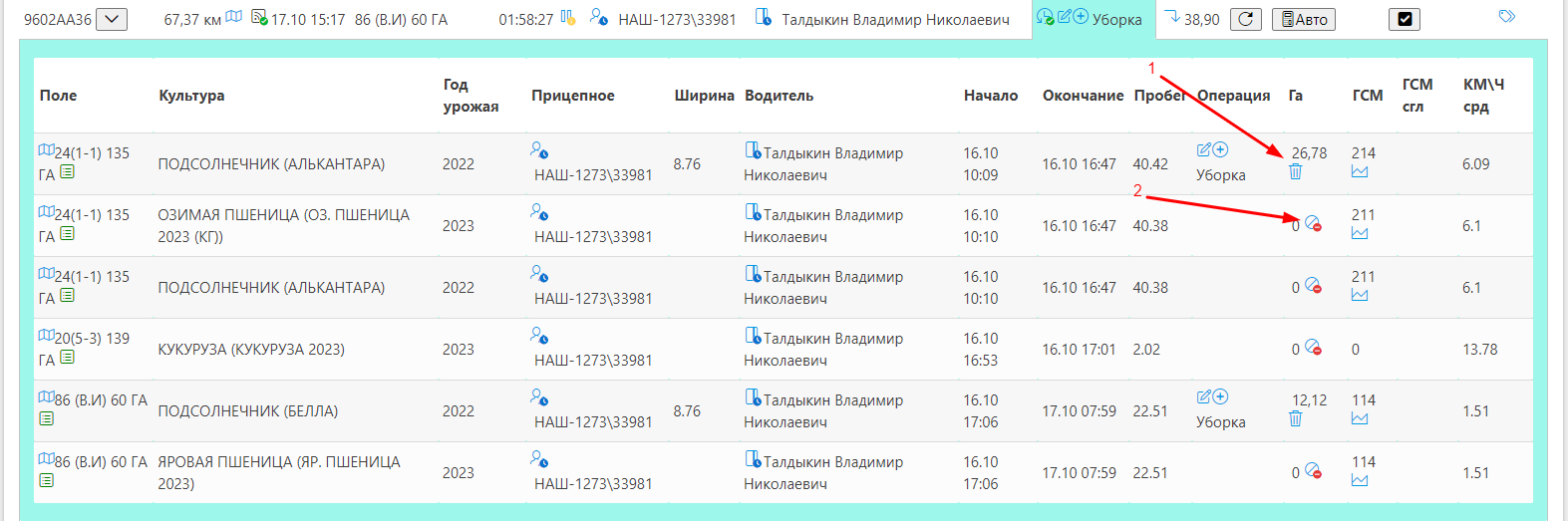Image resolution: width=1568 pixels, height=521 pixels.
Task: Open the fuel chart icon under 214
Action: pos(1360,172)
